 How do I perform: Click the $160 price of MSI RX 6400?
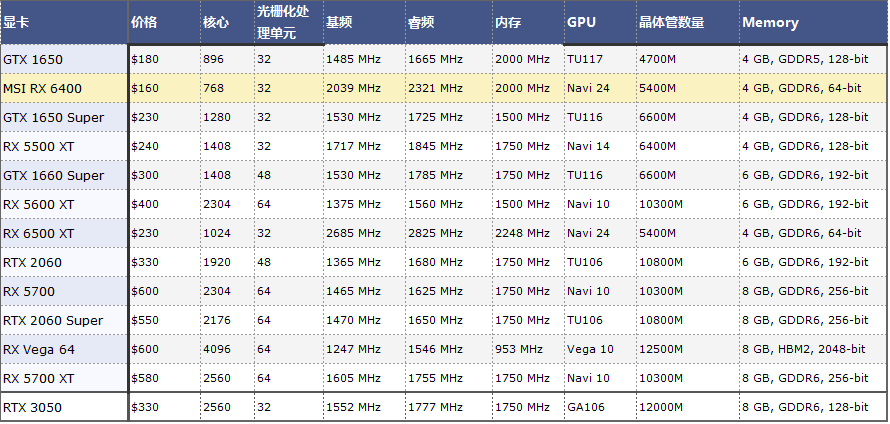[x=165, y=89]
